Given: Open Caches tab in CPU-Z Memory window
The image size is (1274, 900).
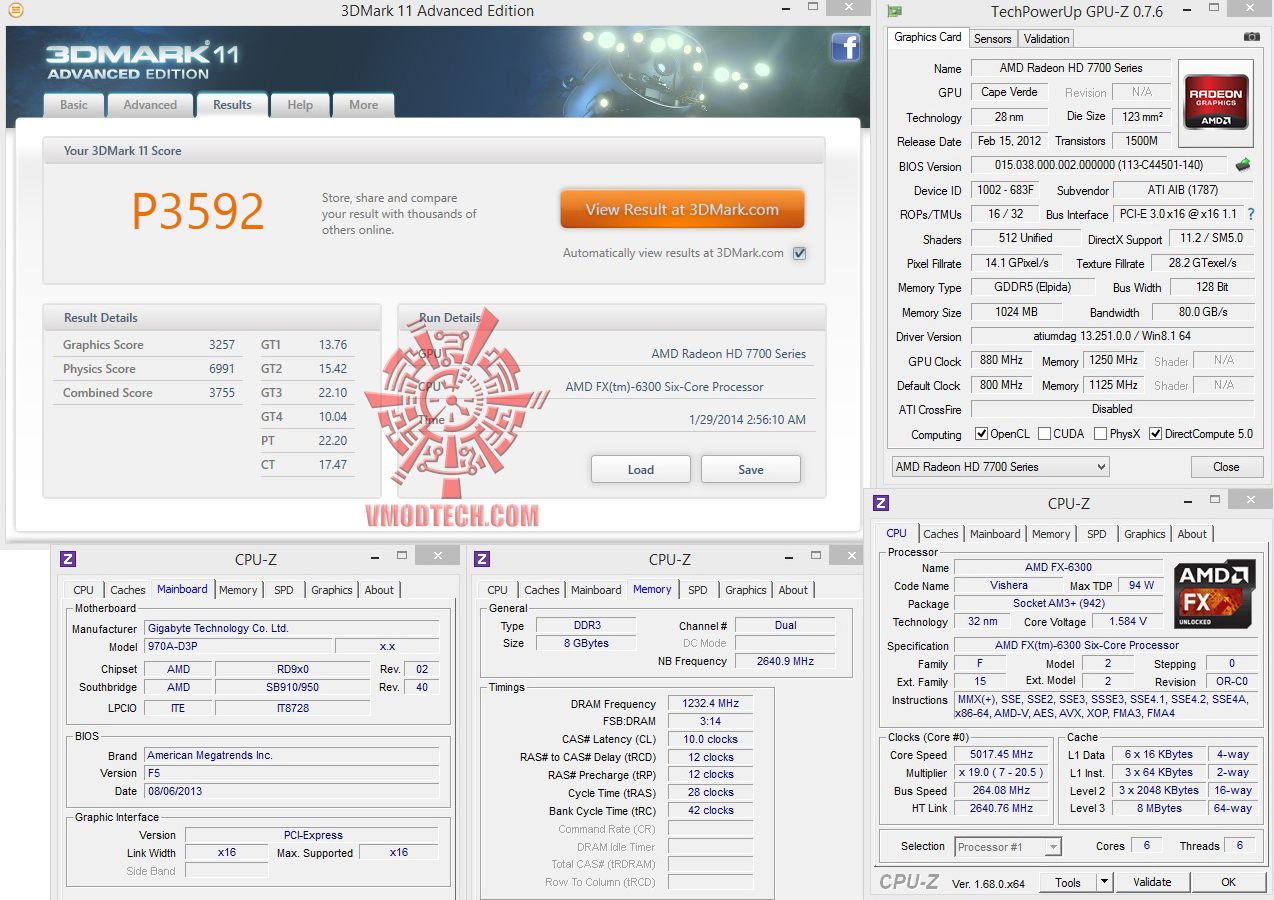Looking at the screenshot, I should tap(542, 590).
